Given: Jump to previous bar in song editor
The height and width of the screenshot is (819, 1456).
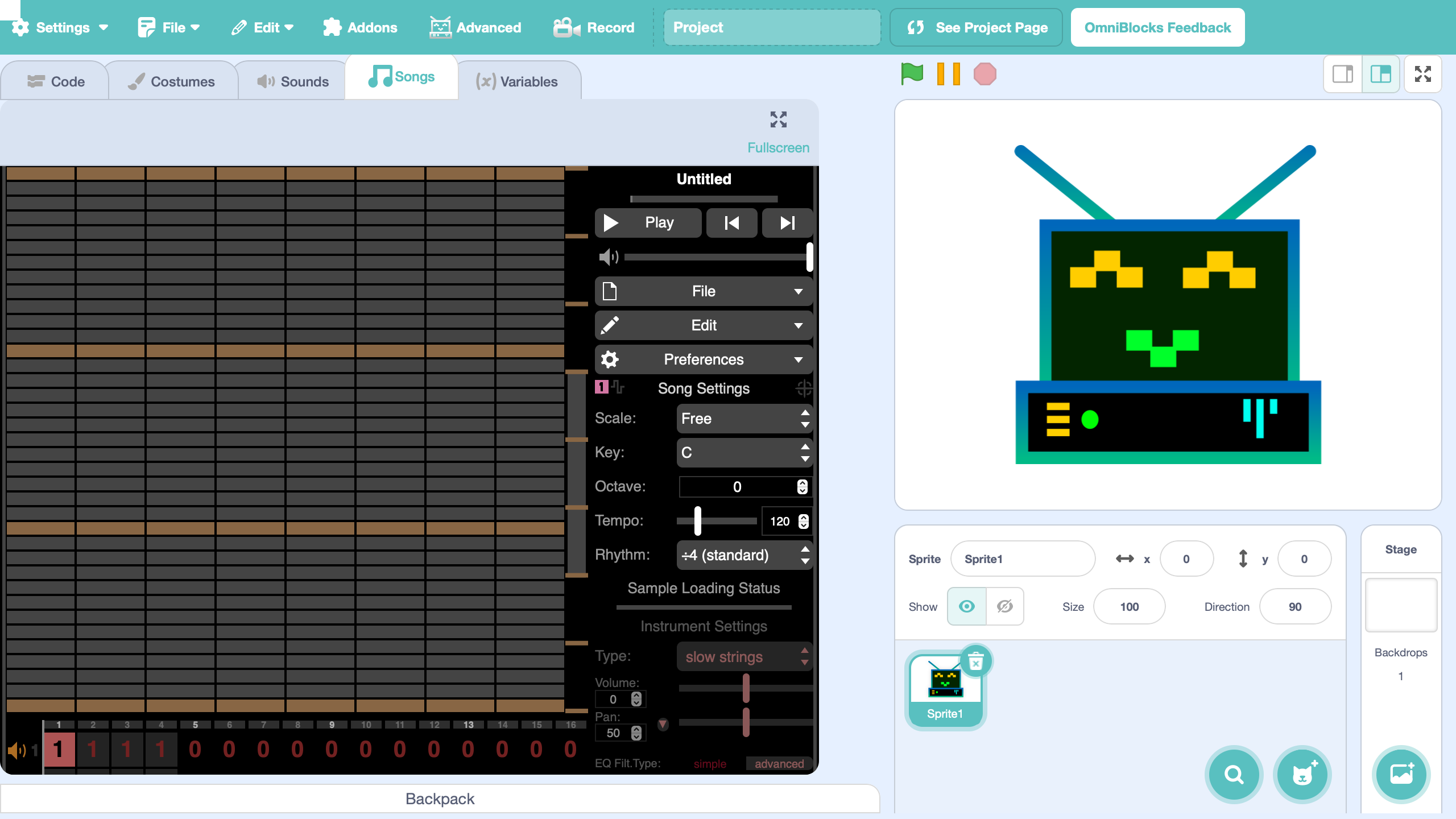Looking at the screenshot, I should pos(731,223).
